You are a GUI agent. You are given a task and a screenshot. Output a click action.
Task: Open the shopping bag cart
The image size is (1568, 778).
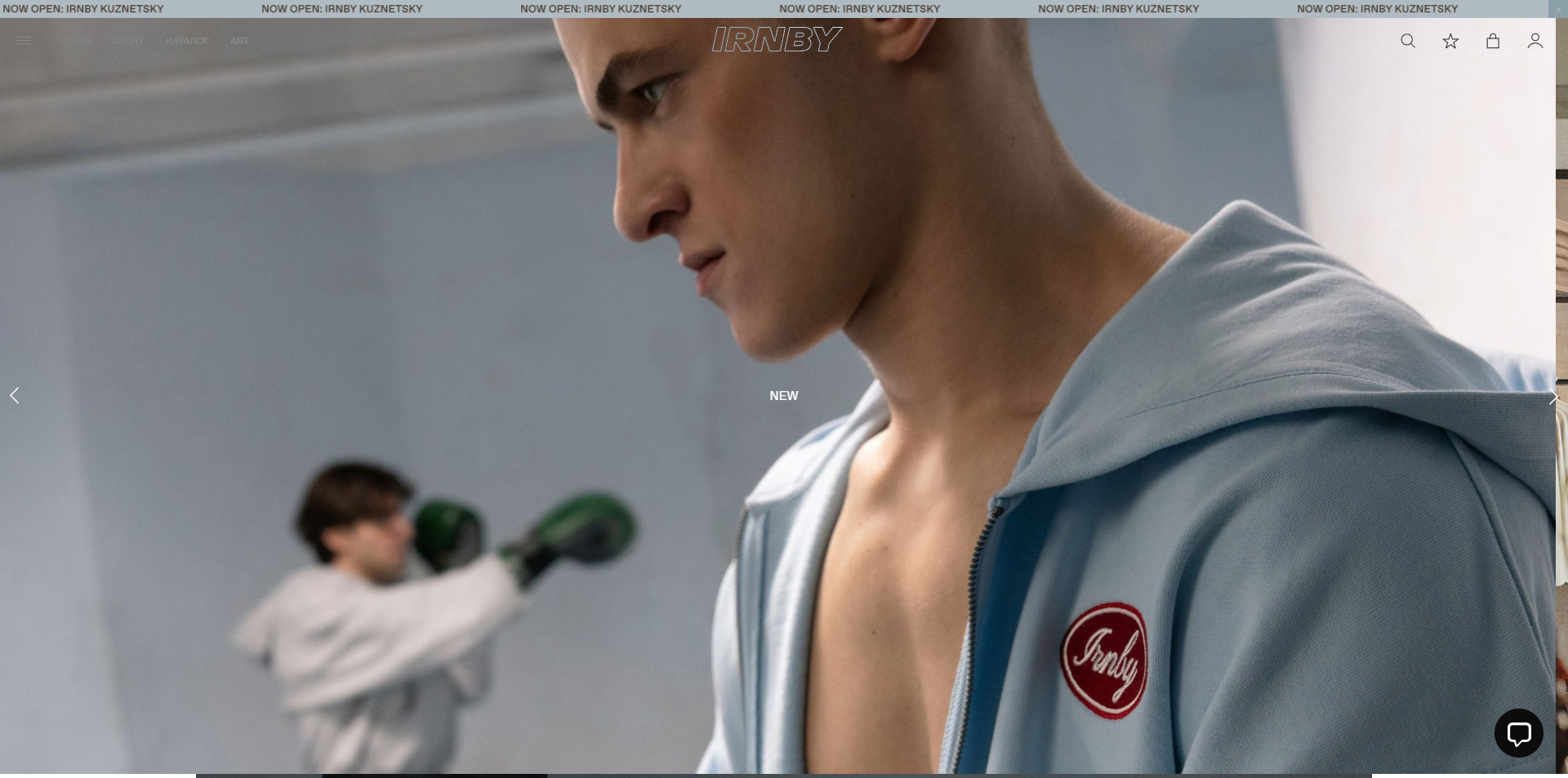point(1493,41)
